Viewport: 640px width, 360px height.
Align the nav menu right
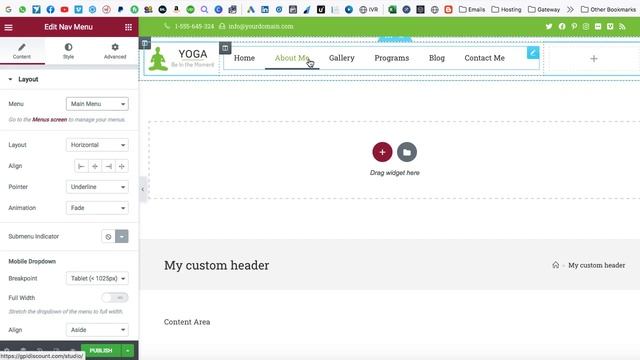[108, 166]
